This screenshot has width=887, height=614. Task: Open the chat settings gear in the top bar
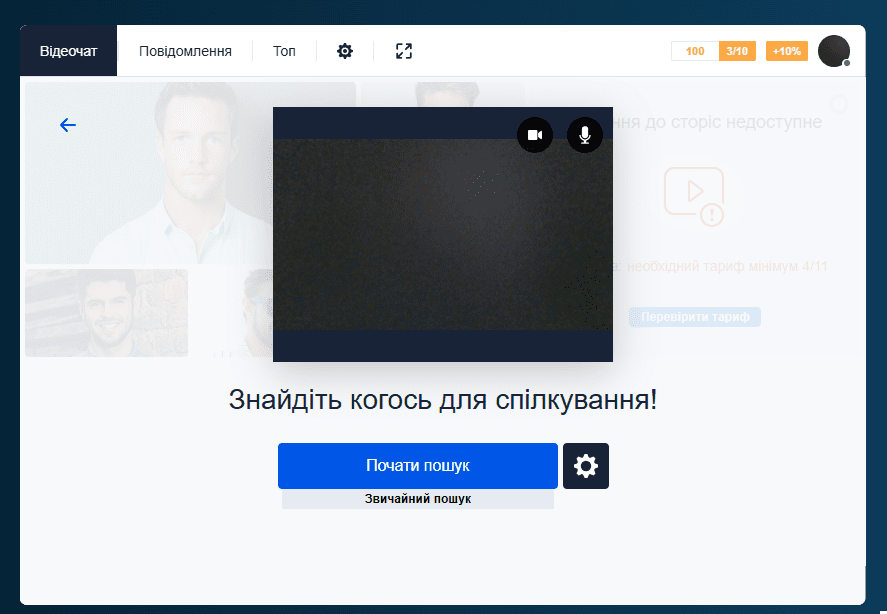[344, 50]
